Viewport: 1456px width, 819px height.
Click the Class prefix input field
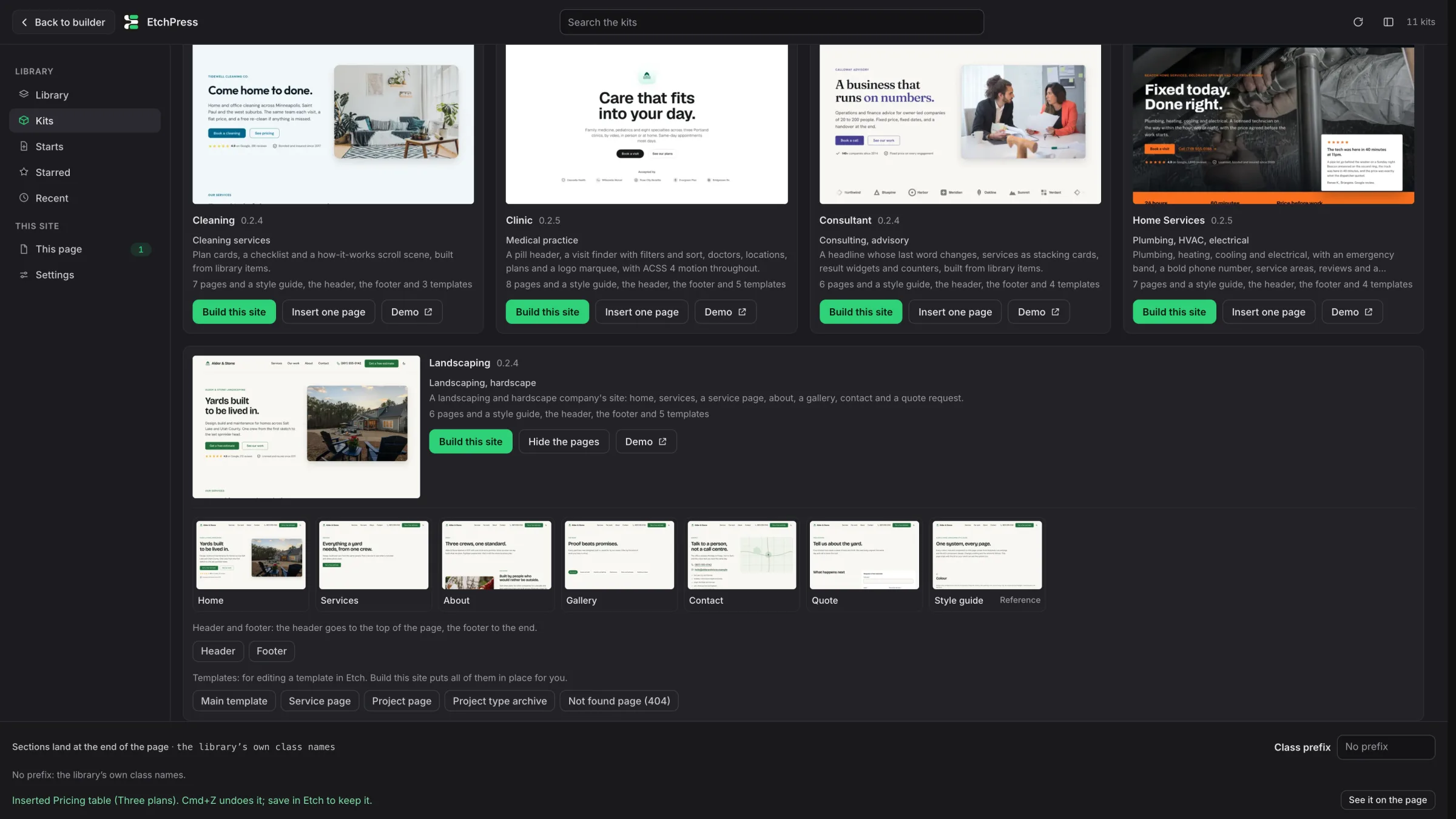1386,747
